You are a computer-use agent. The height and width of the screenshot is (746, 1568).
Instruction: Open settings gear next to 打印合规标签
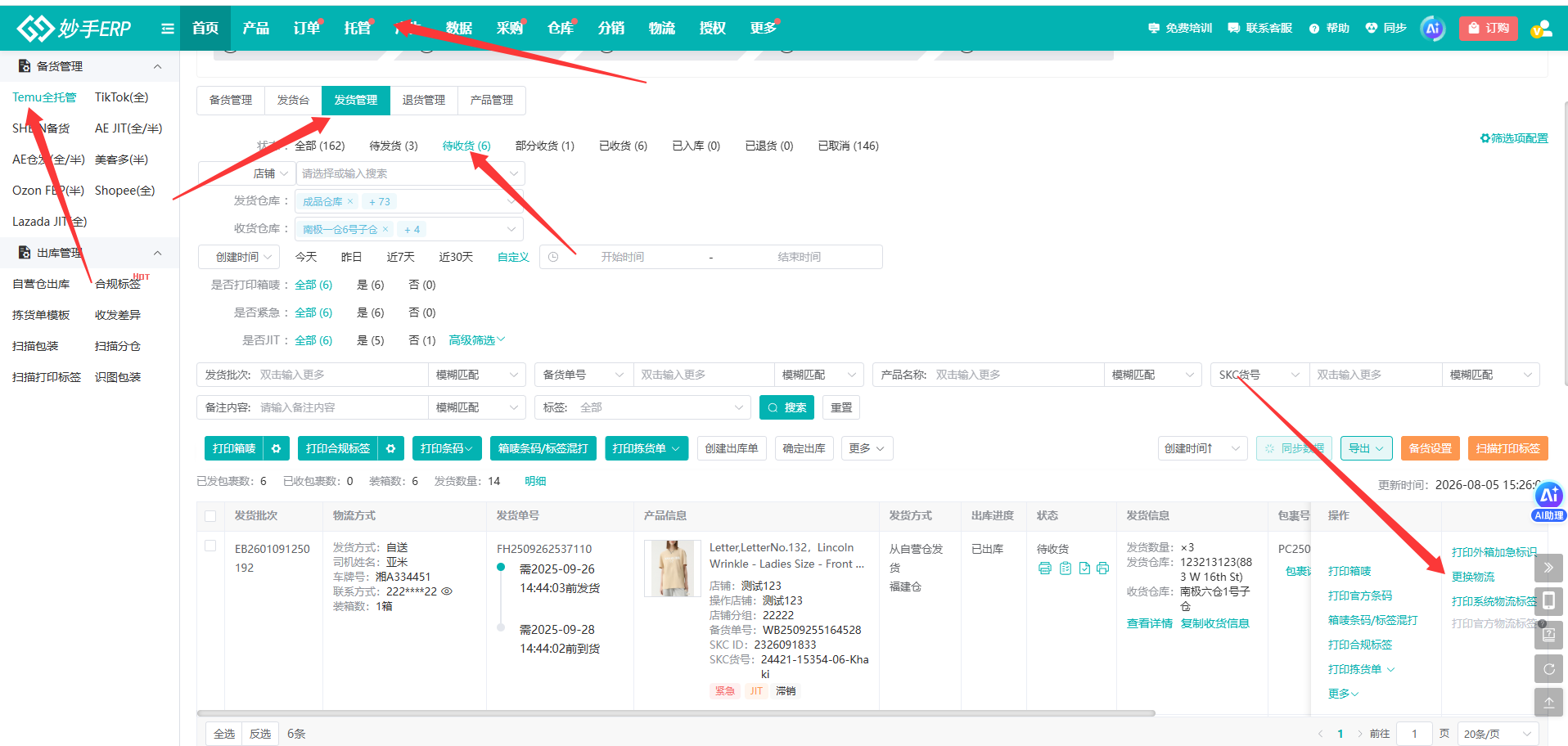pos(390,448)
